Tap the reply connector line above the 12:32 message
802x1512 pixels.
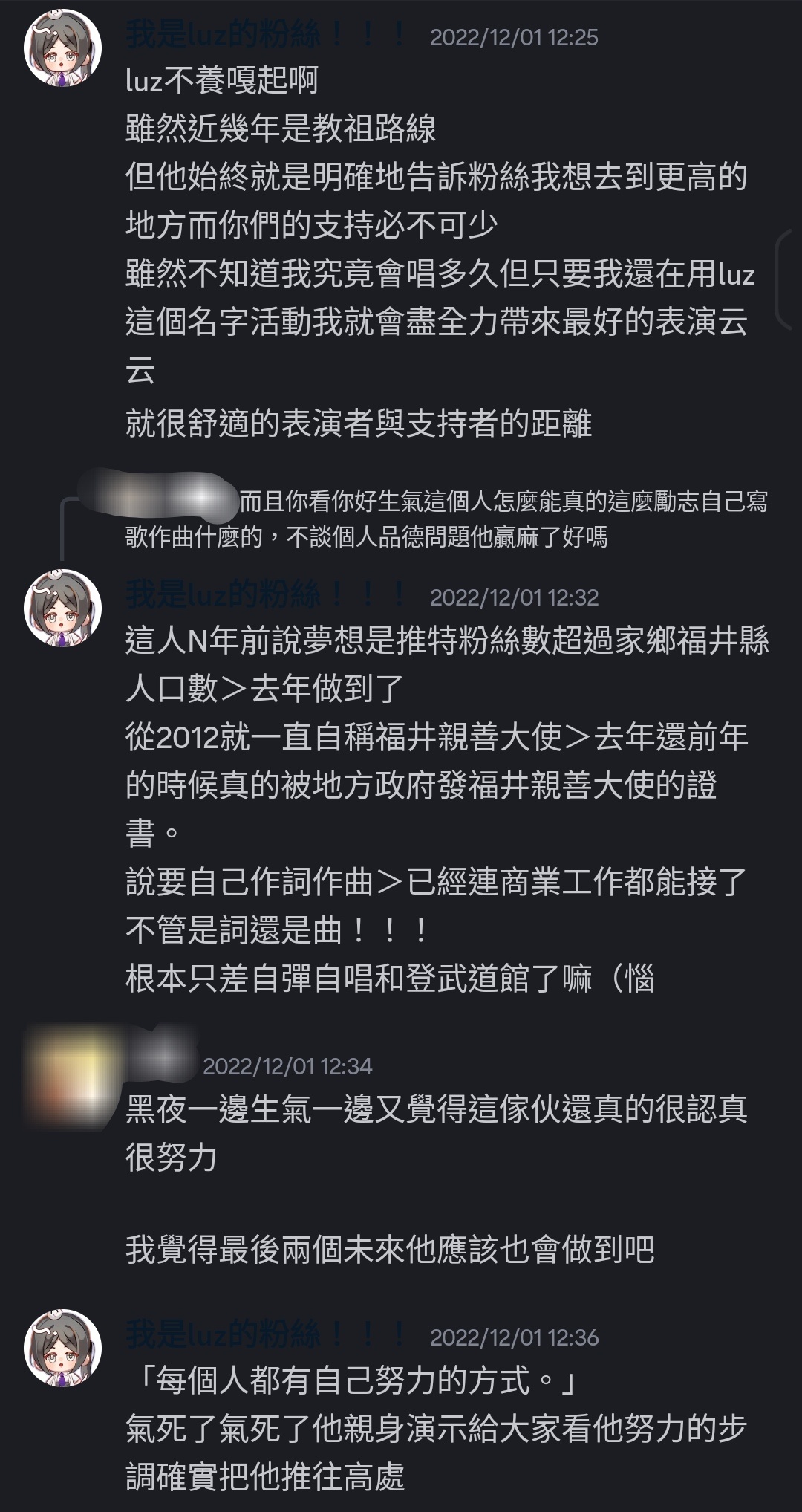pyautogui.click(x=71, y=528)
